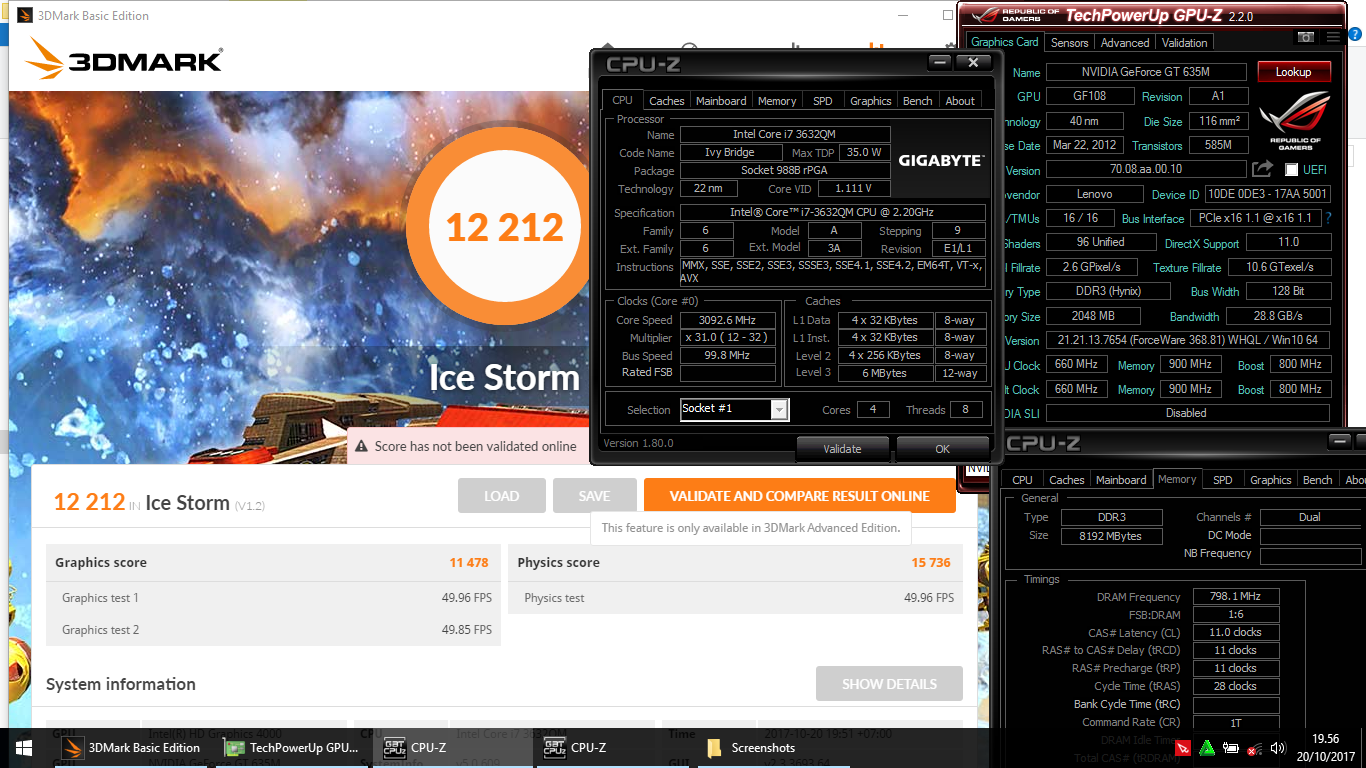This screenshot has width=1366, height=768.
Task: Click Validate and Compare Result Online
Action: (x=800, y=496)
